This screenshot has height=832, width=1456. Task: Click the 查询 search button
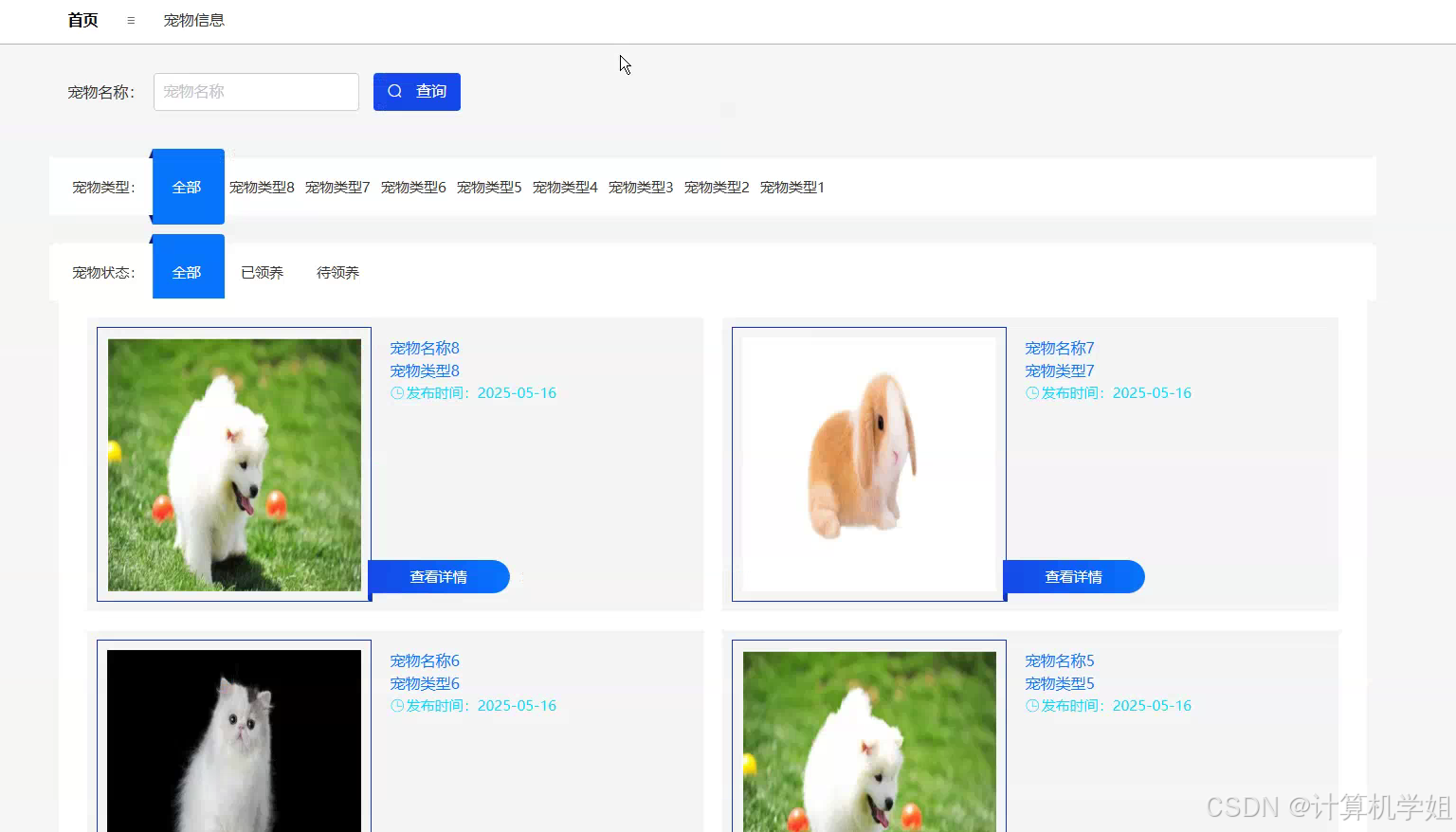(x=417, y=92)
